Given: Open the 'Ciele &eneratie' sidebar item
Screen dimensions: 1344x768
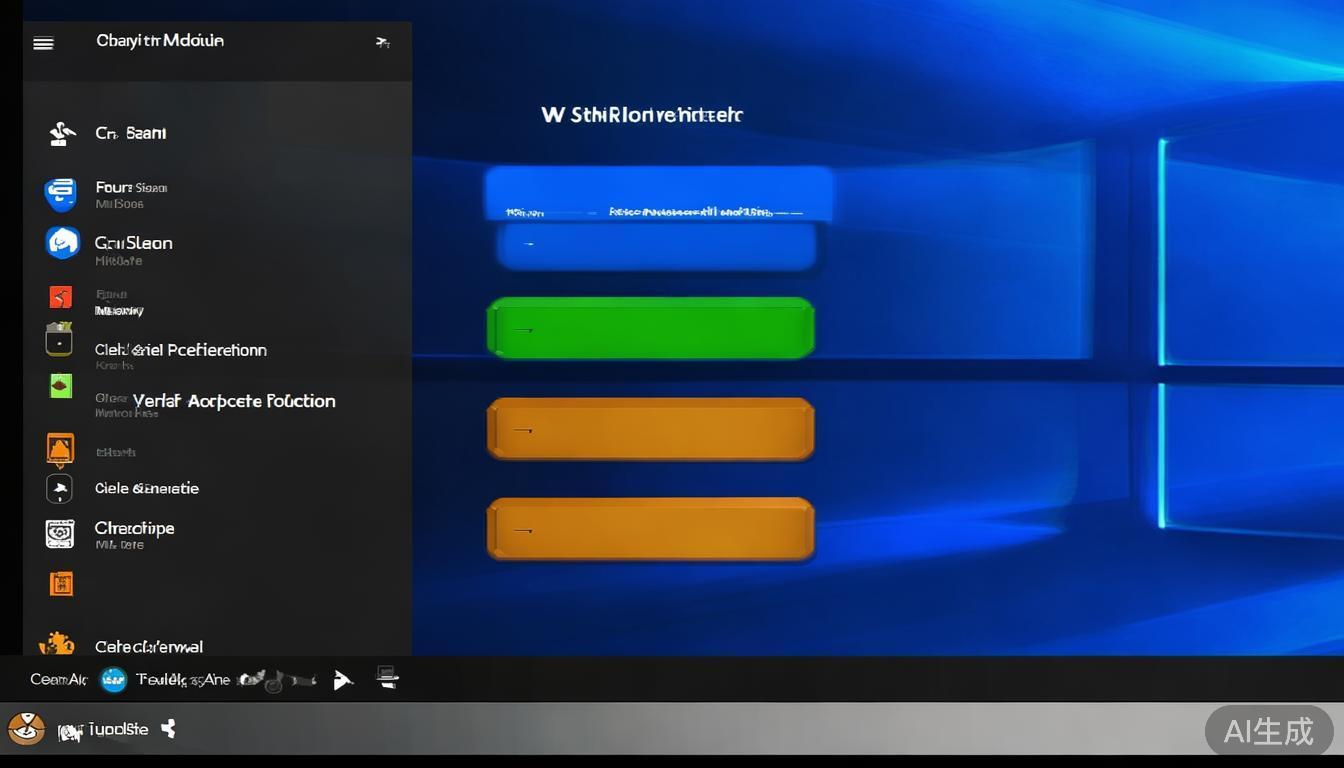Looking at the screenshot, I should 147,488.
